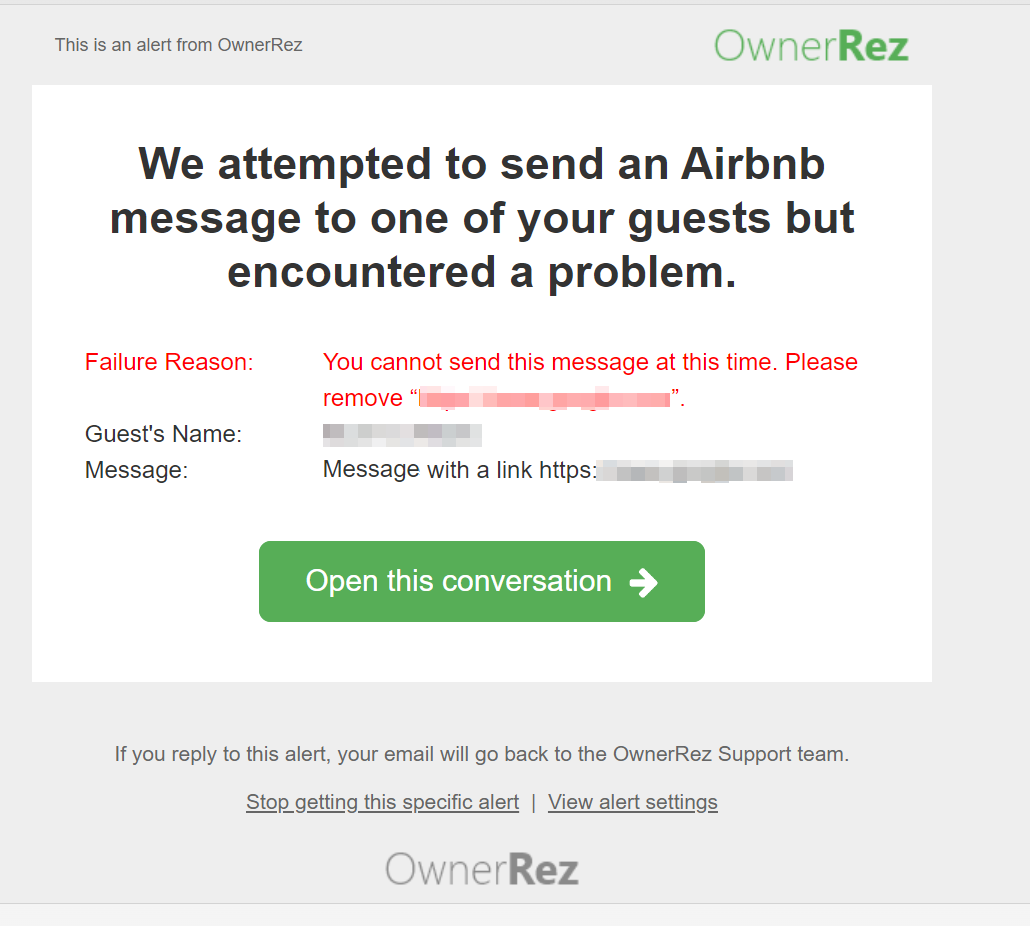Screen dimensions: 1030x926
Task: View alert settings
Action: coord(633,802)
